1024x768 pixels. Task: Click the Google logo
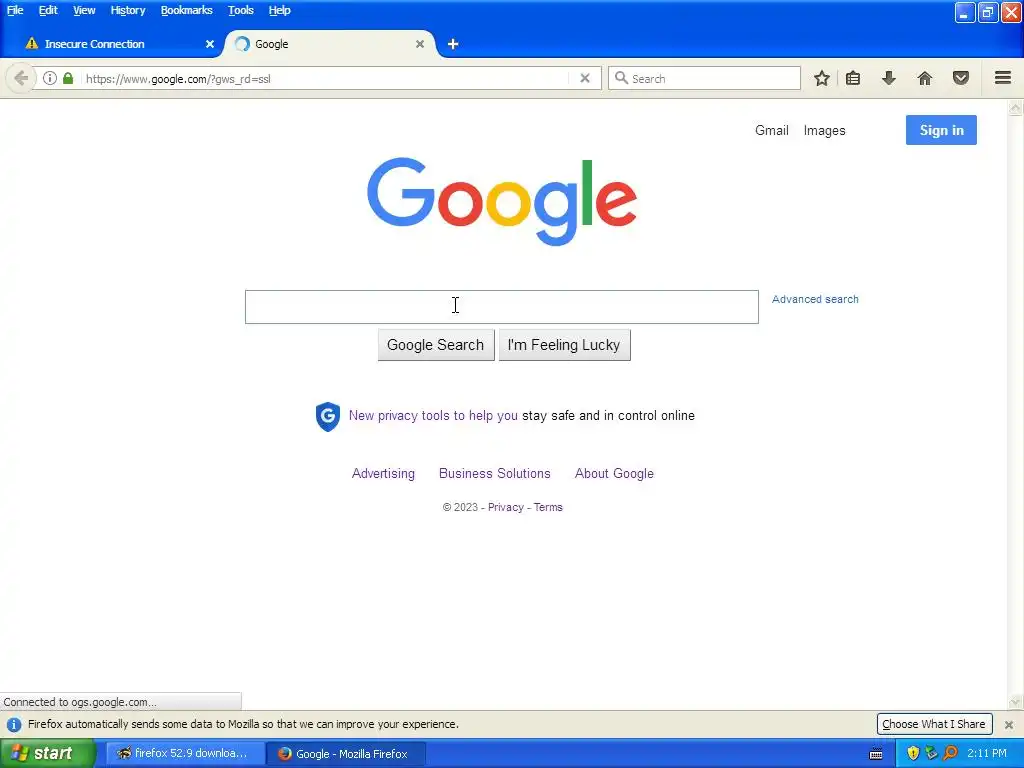(x=502, y=201)
